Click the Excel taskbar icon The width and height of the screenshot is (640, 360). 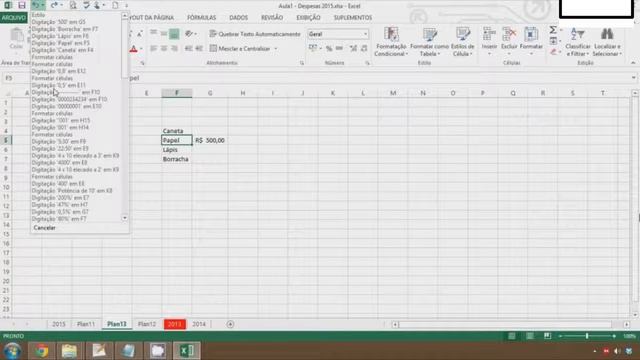[187, 351]
